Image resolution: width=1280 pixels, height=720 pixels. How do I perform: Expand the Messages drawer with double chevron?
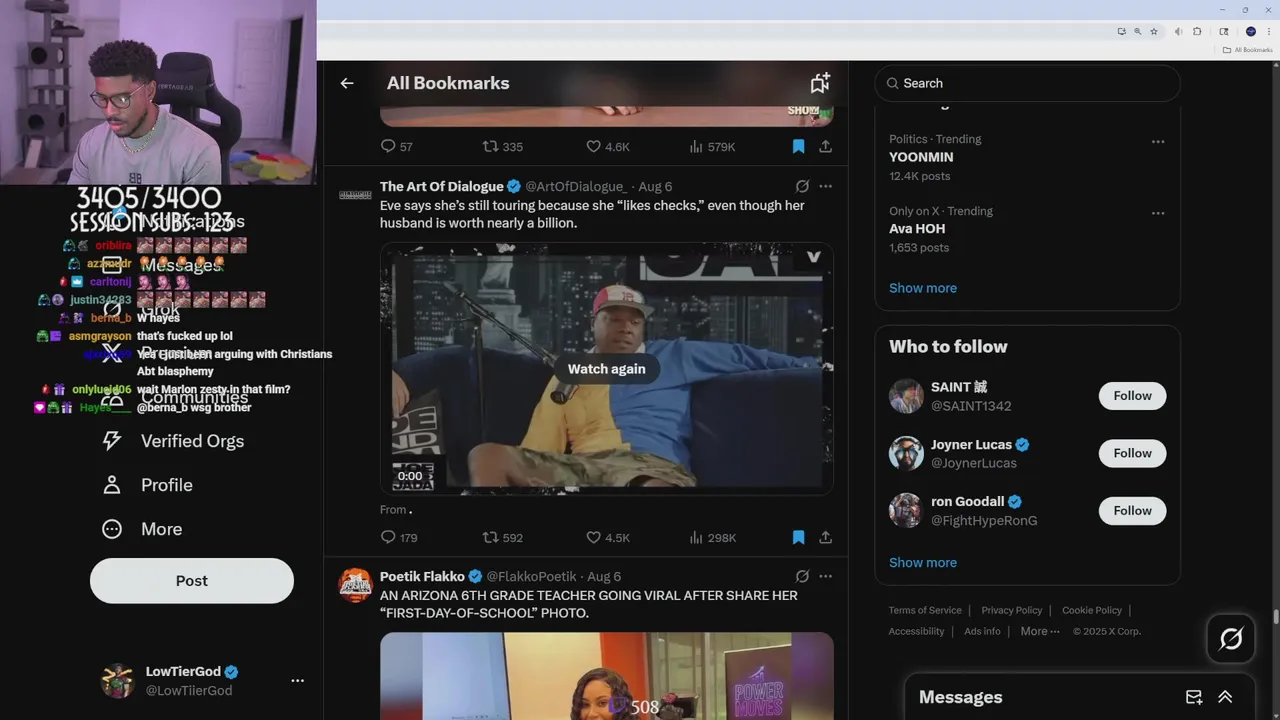click(x=1225, y=697)
